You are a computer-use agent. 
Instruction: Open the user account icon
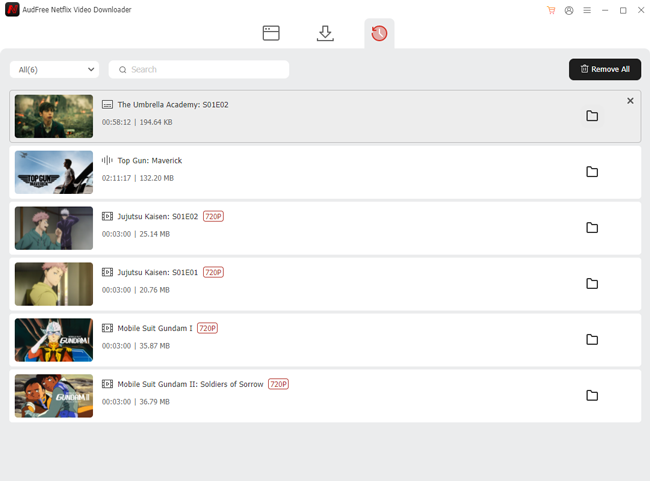click(569, 10)
